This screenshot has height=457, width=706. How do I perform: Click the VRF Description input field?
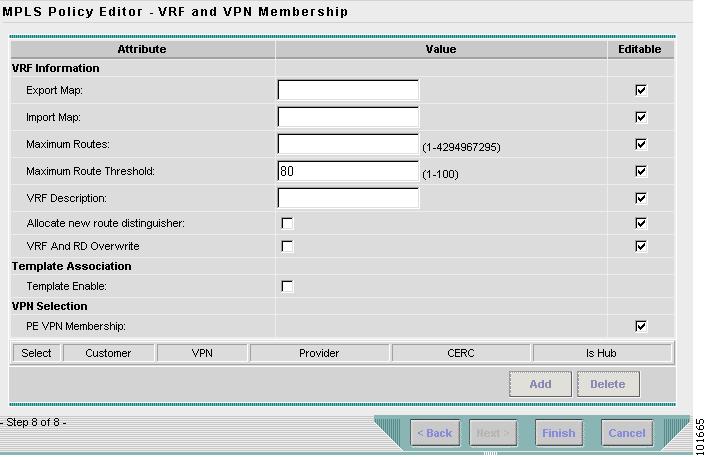click(x=348, y=198)
